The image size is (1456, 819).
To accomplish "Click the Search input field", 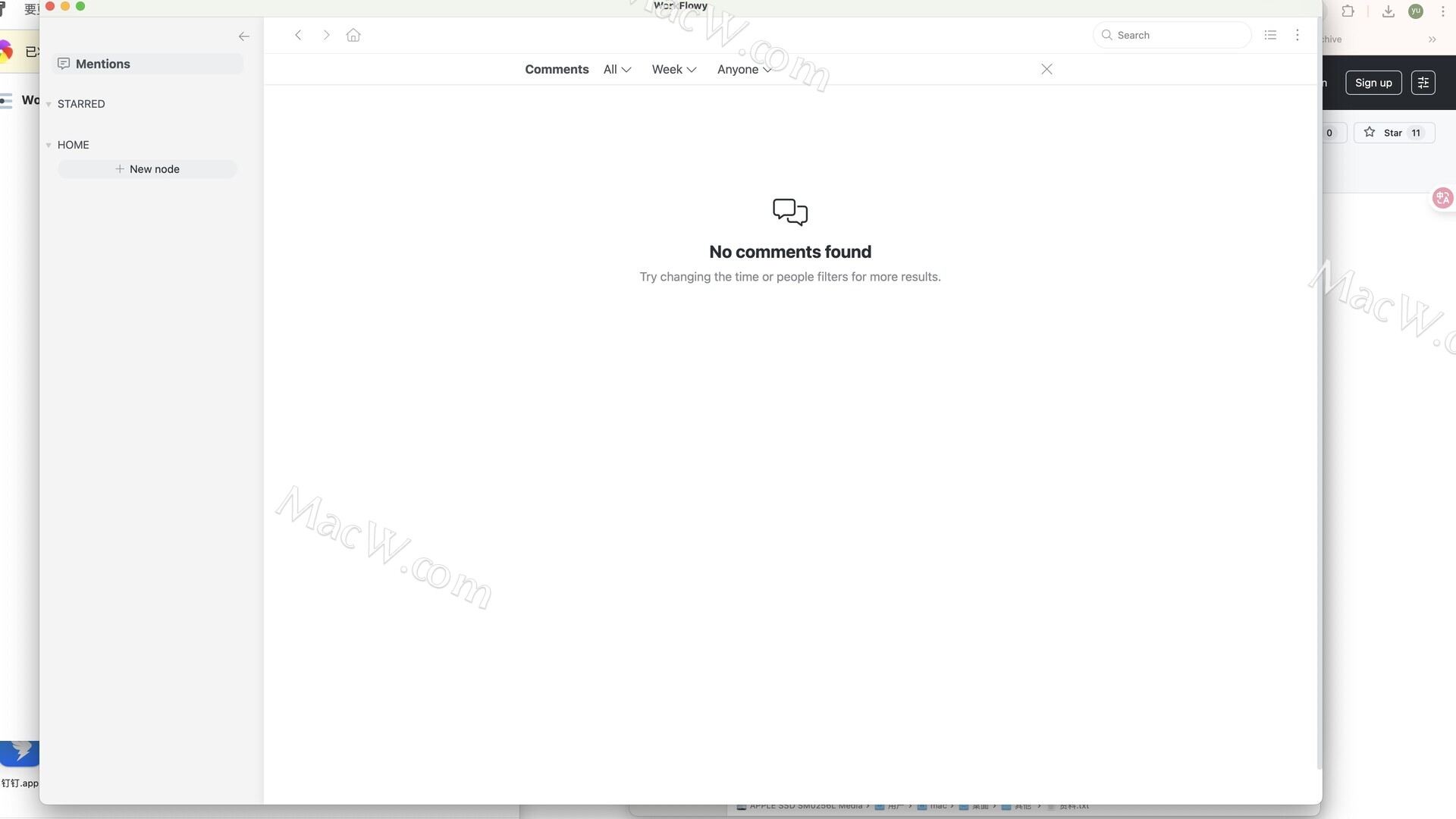I will pos(1172,35).
